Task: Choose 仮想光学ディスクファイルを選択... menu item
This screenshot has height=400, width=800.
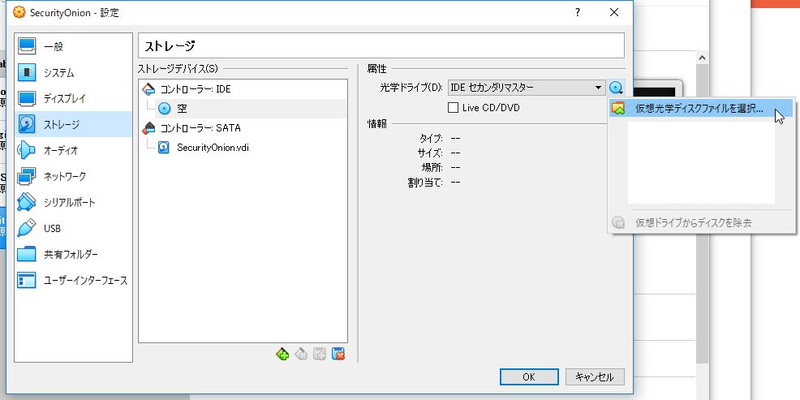Action: click(701, 108)
